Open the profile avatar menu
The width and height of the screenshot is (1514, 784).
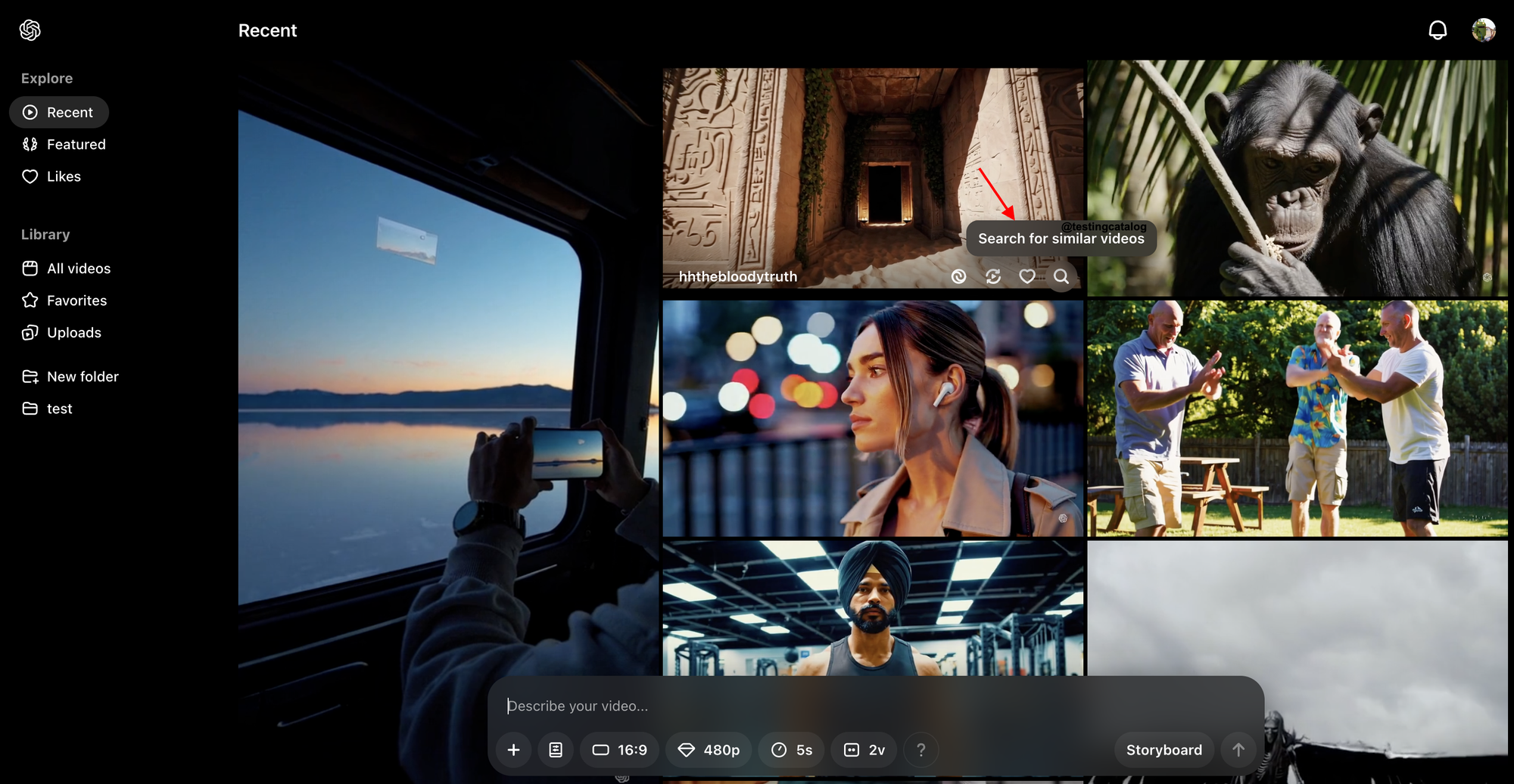tap(1484, 30)
